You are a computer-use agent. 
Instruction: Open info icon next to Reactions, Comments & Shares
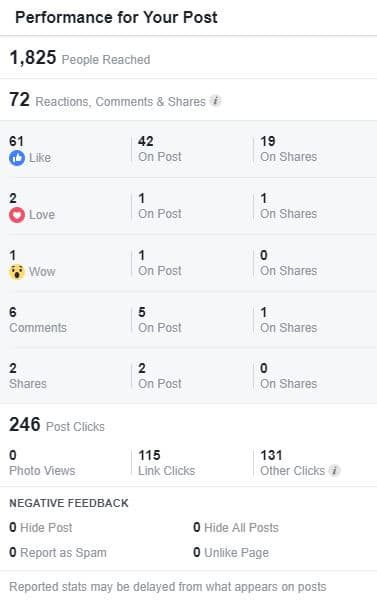point(216,101)
